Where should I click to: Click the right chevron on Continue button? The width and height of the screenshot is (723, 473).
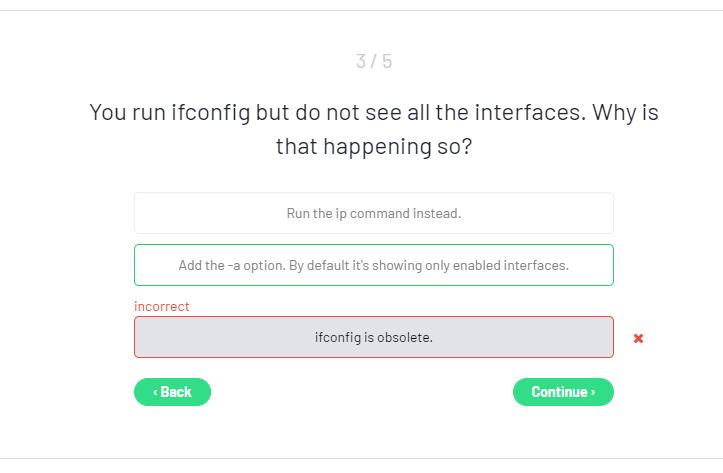click(x=593, y=392)
